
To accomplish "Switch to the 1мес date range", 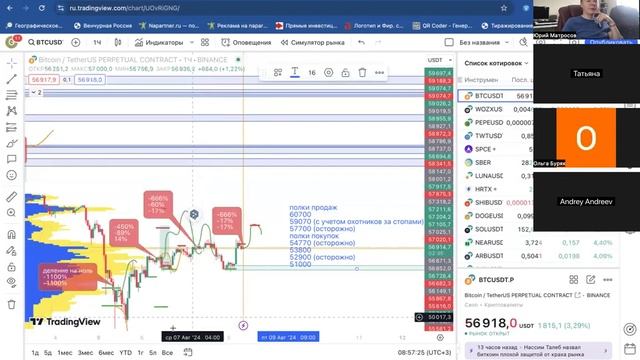I will 64,353.
